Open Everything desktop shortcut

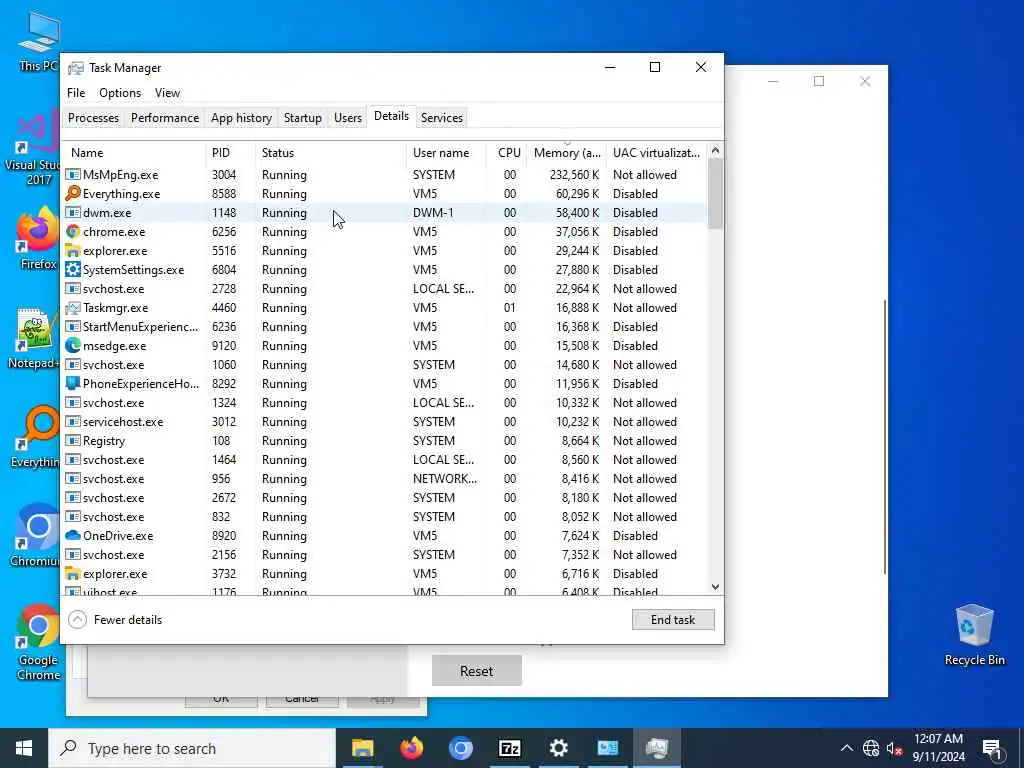point(35,436)
